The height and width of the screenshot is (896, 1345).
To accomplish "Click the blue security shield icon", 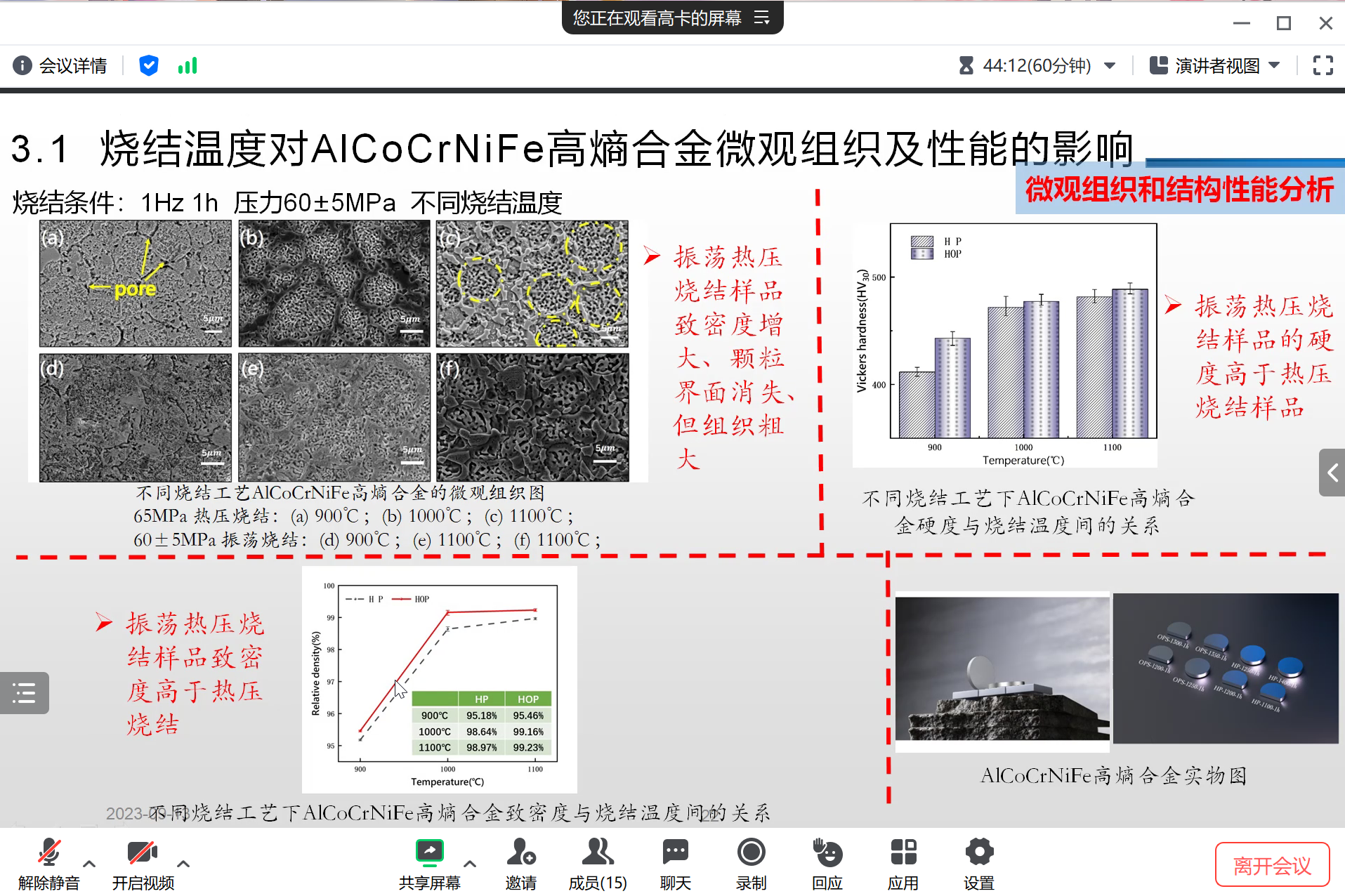I will 148,65.
